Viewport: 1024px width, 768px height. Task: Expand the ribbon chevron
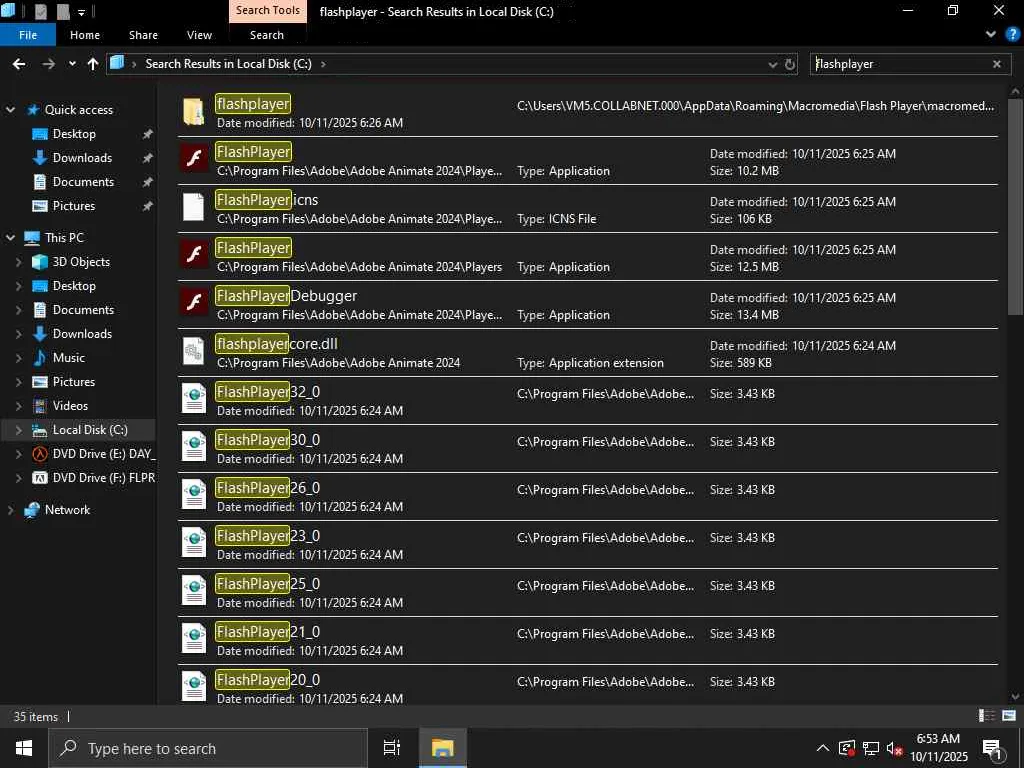point(991,35)
